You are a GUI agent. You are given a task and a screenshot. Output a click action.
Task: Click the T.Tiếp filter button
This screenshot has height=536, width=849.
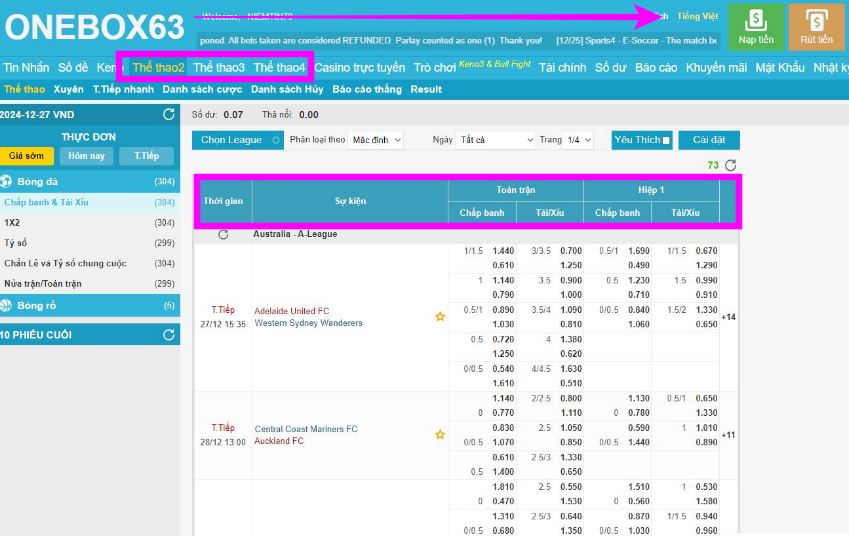[x=147, y=156]
